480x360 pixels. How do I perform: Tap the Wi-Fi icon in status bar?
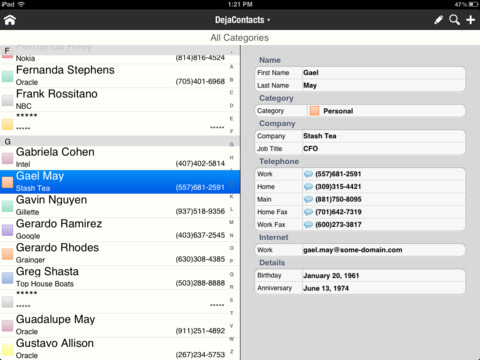(21, 4)
